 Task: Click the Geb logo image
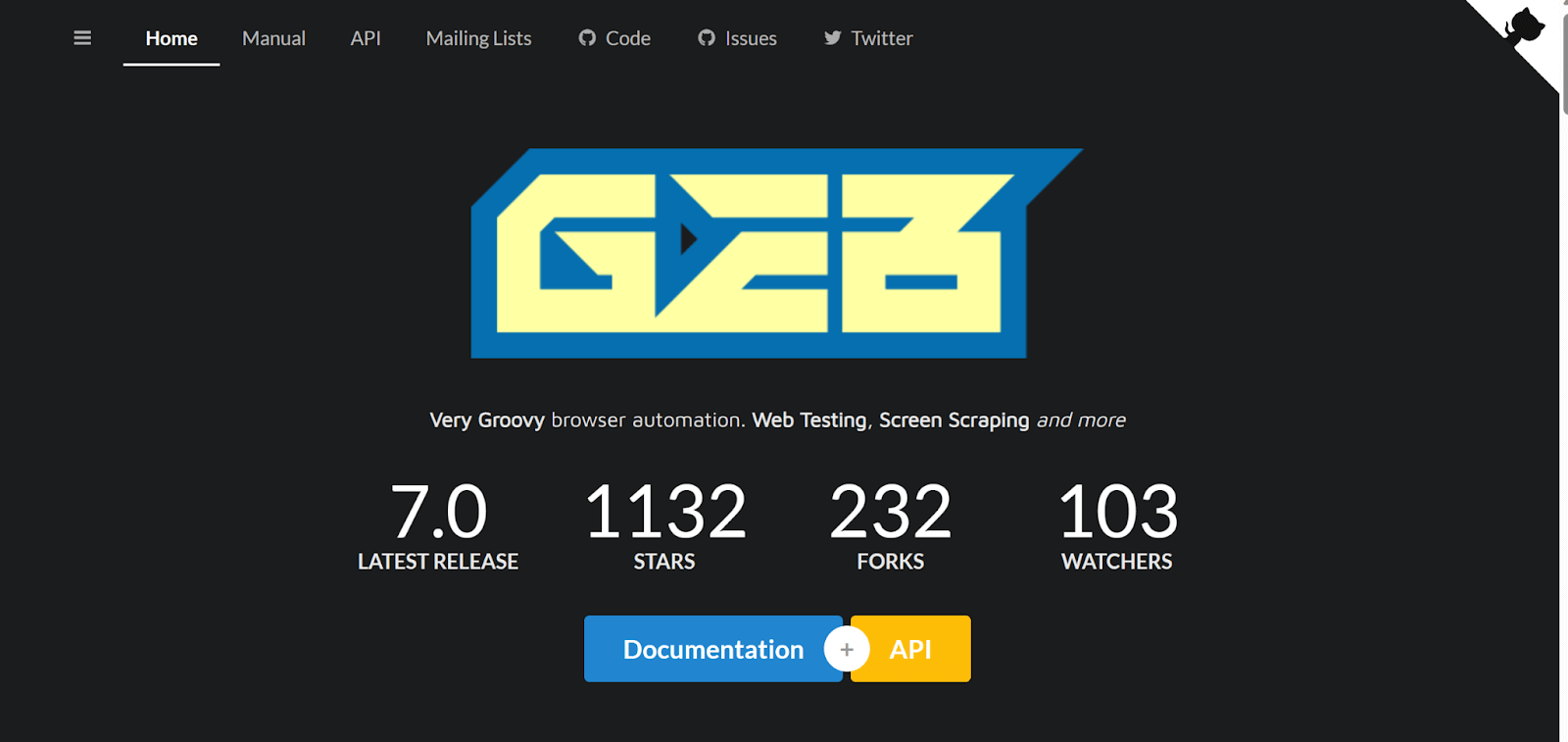tap(776, 253)
